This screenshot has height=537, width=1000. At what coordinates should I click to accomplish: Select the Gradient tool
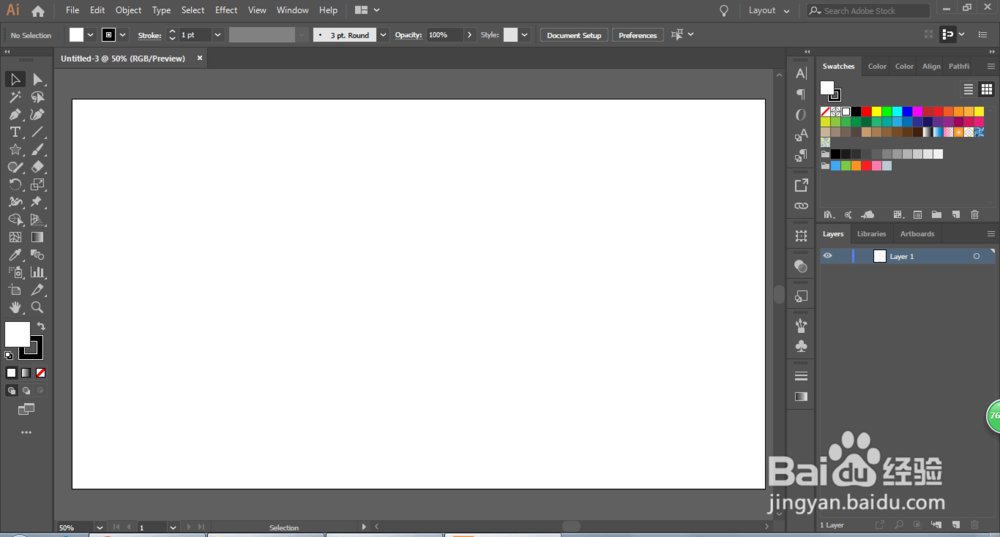coord(38,237)
